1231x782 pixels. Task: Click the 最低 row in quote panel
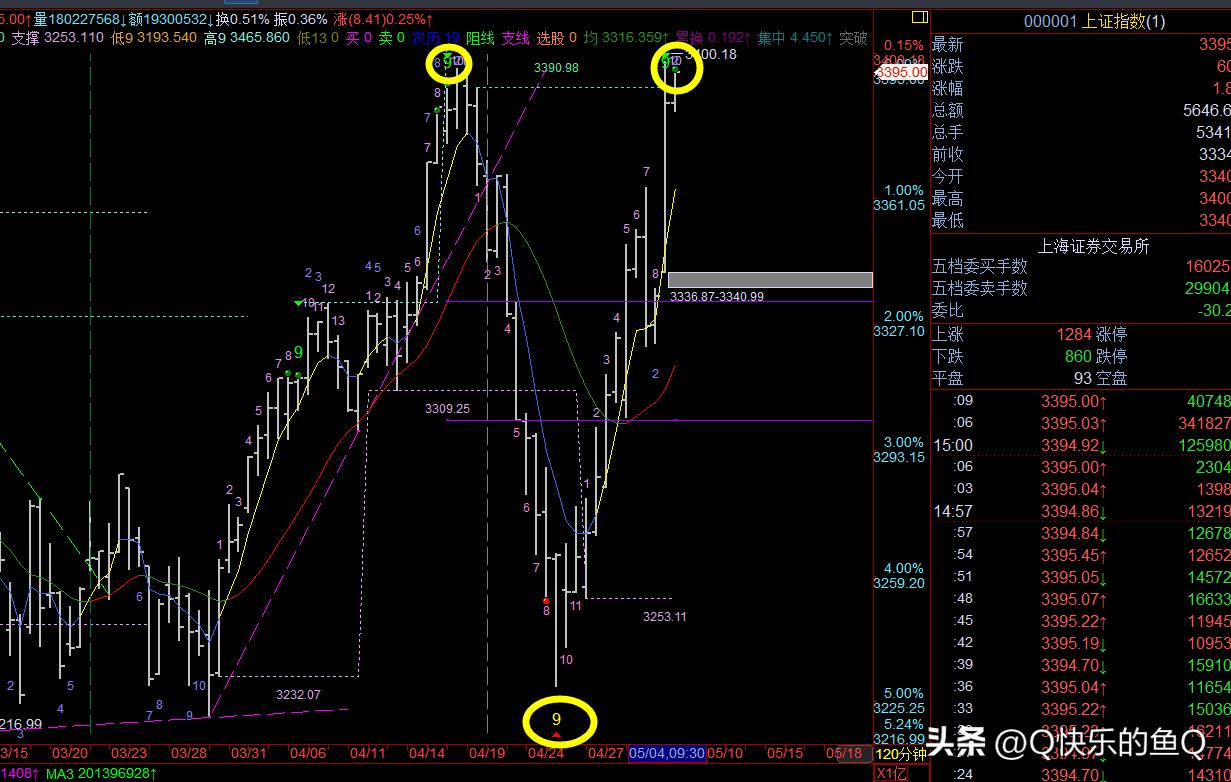click(1081, 221)
